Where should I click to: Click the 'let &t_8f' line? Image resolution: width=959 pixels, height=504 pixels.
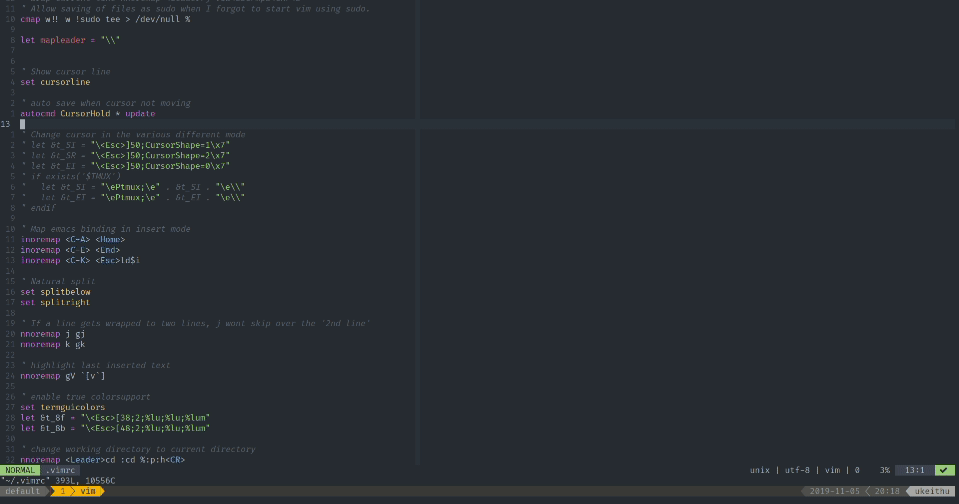point(115,418)
